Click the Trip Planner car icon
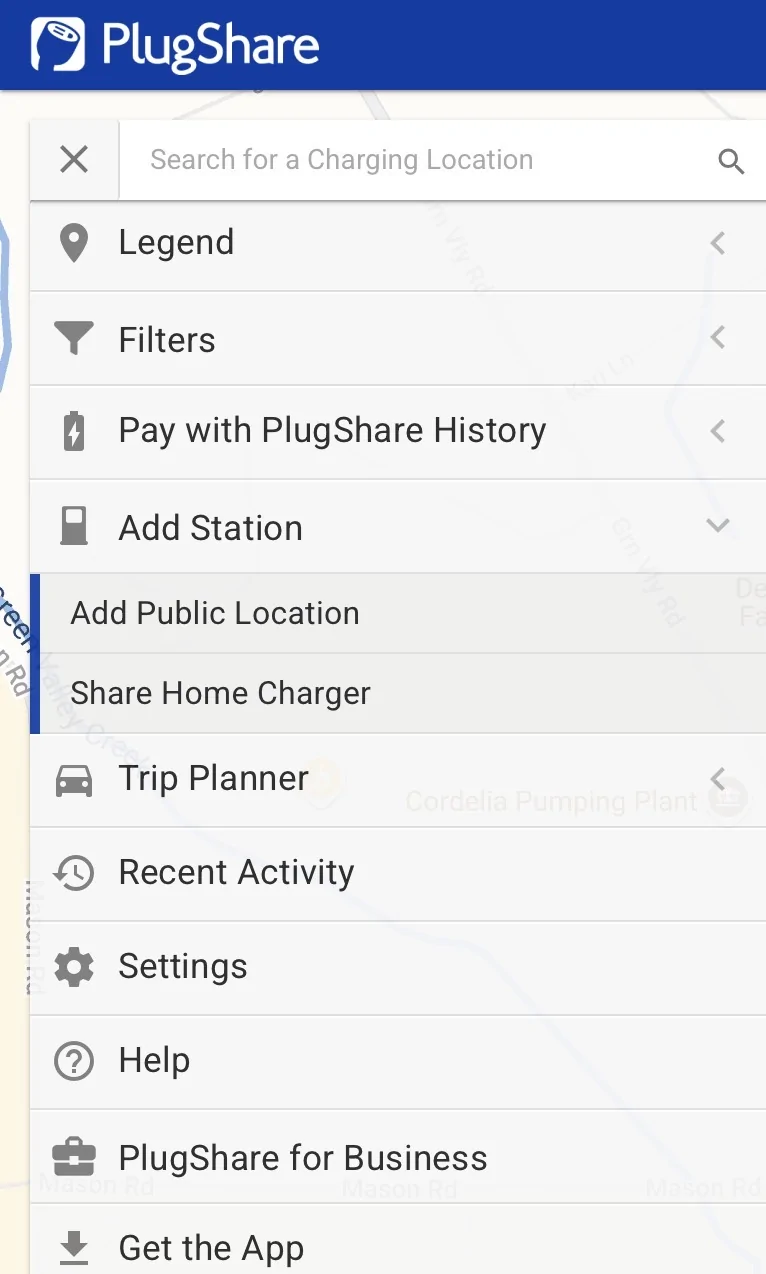Image resolution: width=766 pixels, height=1274 pixels. coord(74,780)
